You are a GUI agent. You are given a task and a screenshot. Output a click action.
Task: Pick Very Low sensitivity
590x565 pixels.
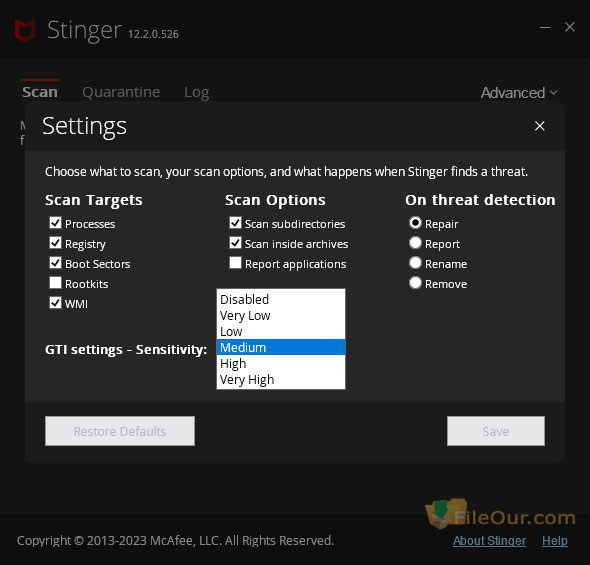click(x=281, y=316)
